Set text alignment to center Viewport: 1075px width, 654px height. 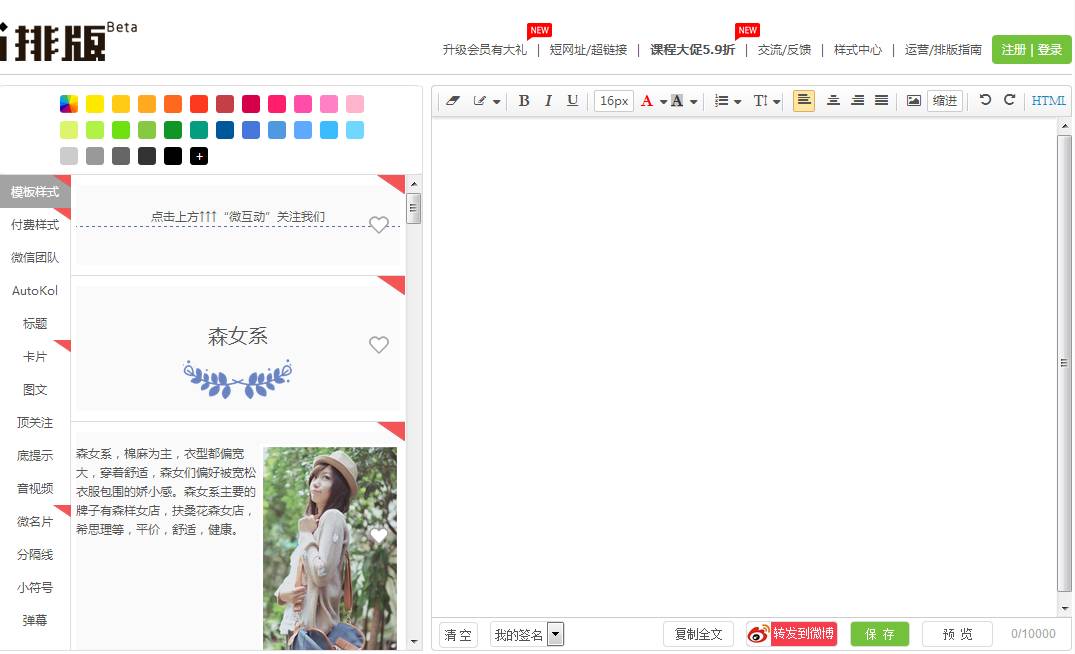[834, 100]
